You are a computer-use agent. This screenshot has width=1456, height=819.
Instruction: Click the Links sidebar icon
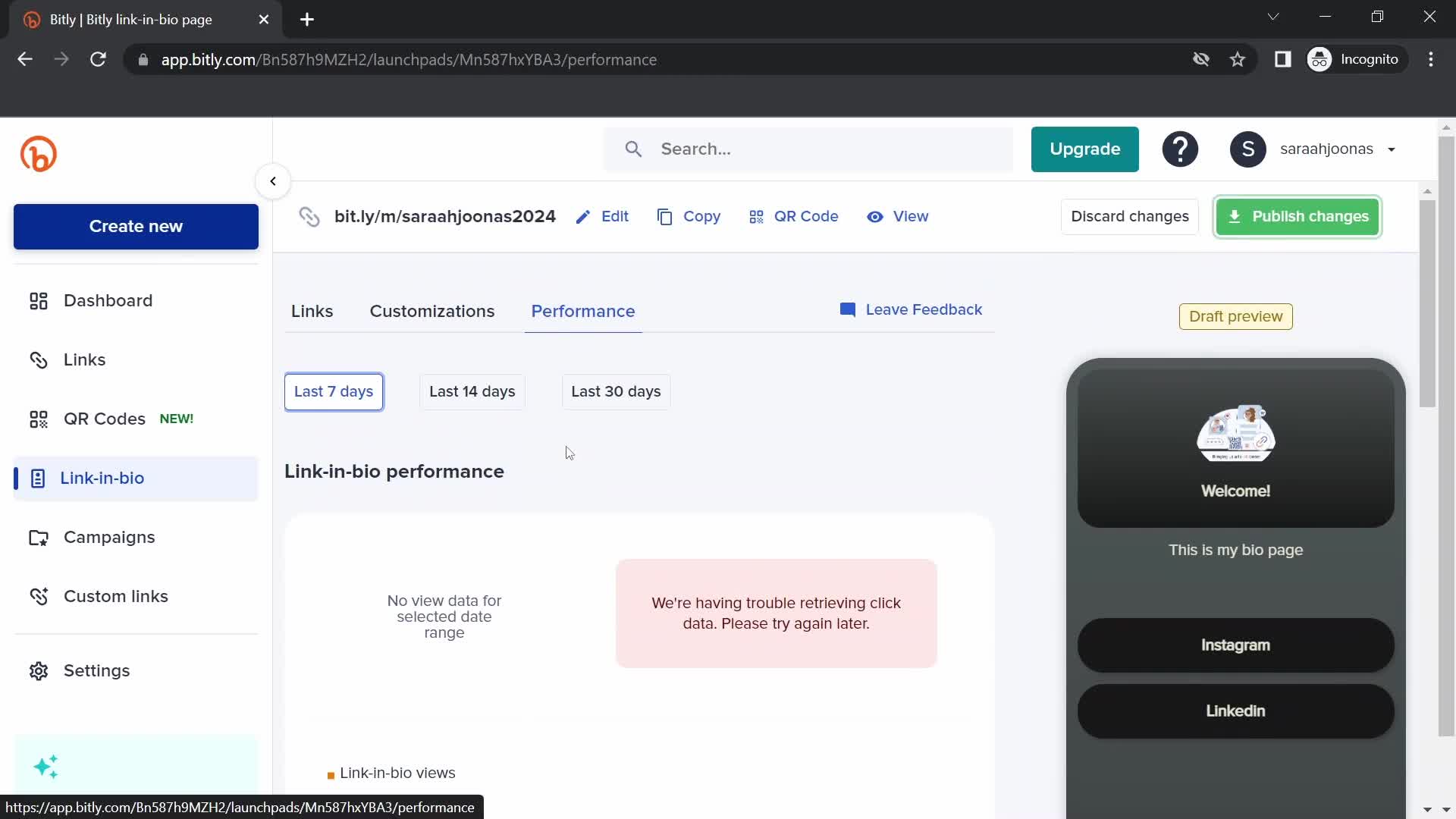coord(37,359)
